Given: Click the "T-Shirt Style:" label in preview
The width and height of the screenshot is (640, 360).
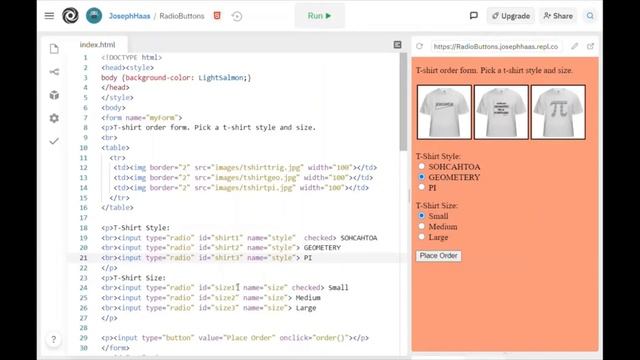Looking at the screenshot, I should coord(438,156).
